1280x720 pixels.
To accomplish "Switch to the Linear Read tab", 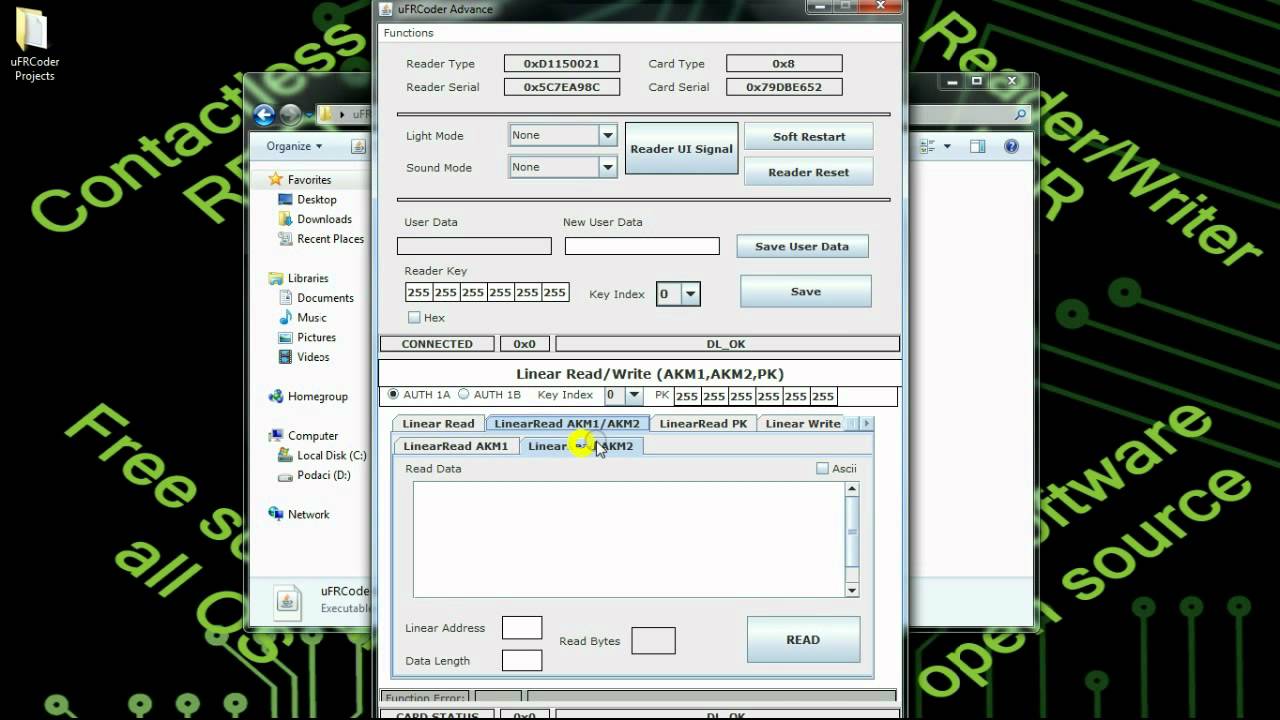I will (x=438, y=424).
